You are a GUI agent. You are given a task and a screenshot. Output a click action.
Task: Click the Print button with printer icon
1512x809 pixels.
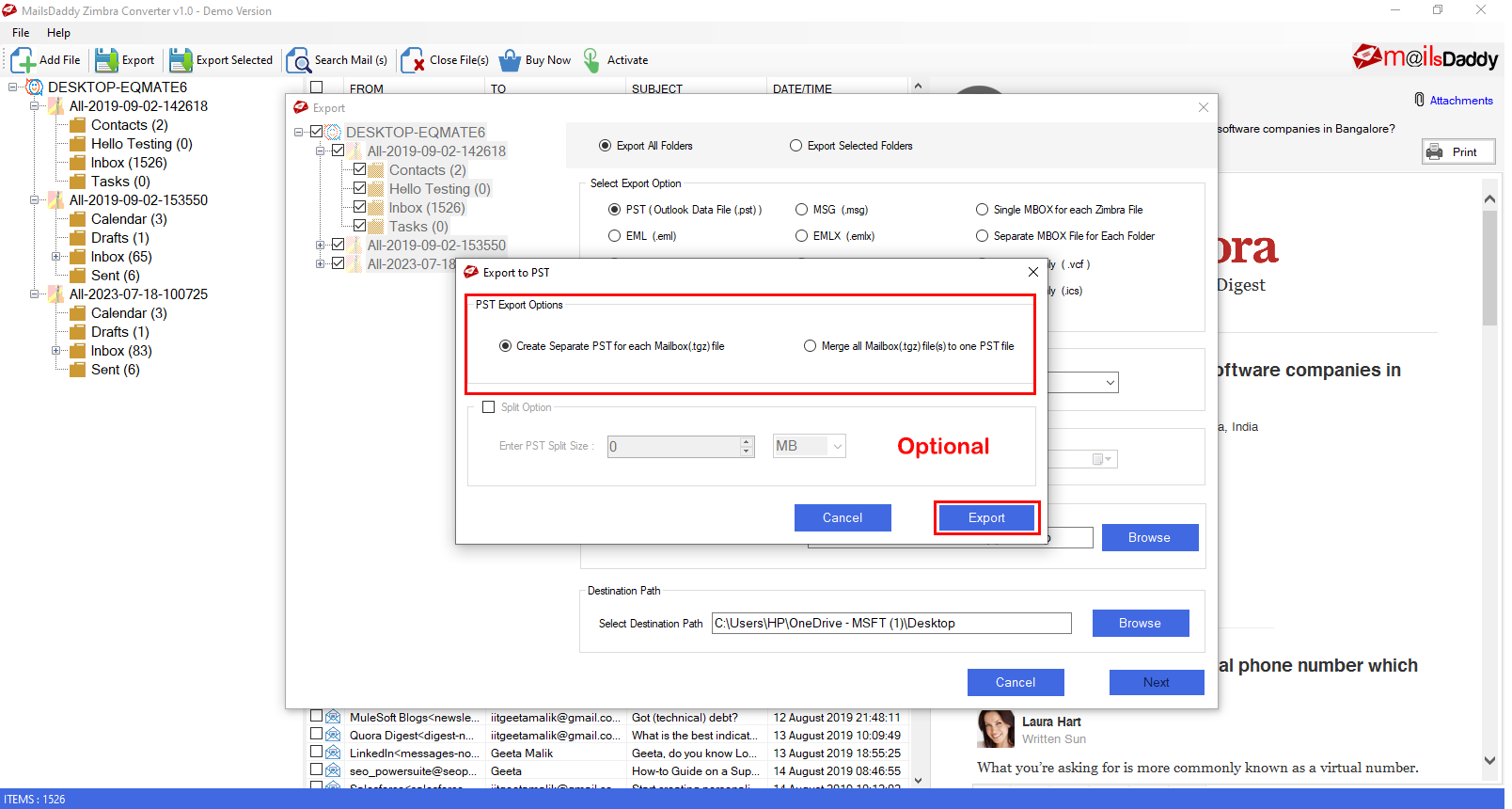1458,151
